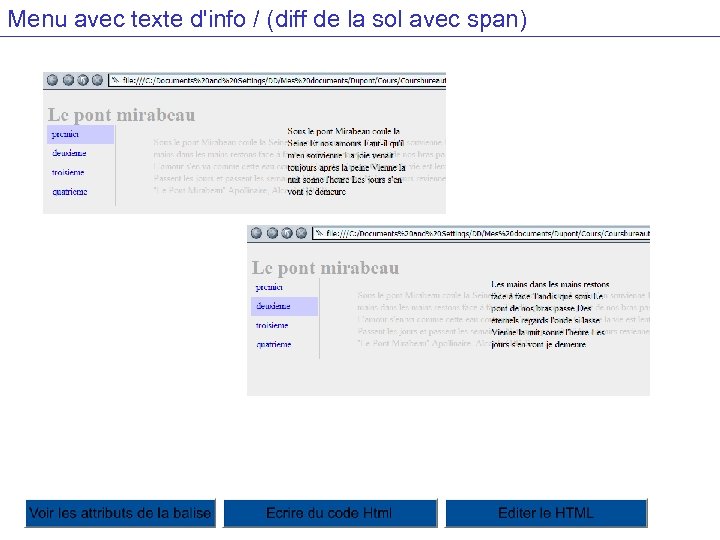Click Back button in upper browser screenshot
720x540 pixels.
(x=52, y=80)
